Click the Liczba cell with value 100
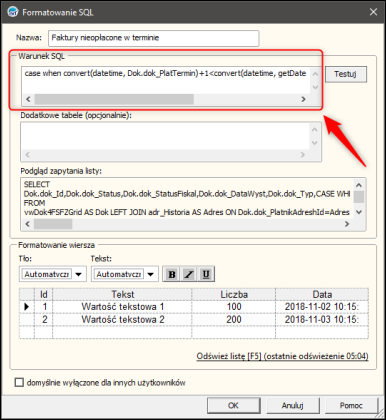Screen dimensions: 386x420 tap(234, 307)
